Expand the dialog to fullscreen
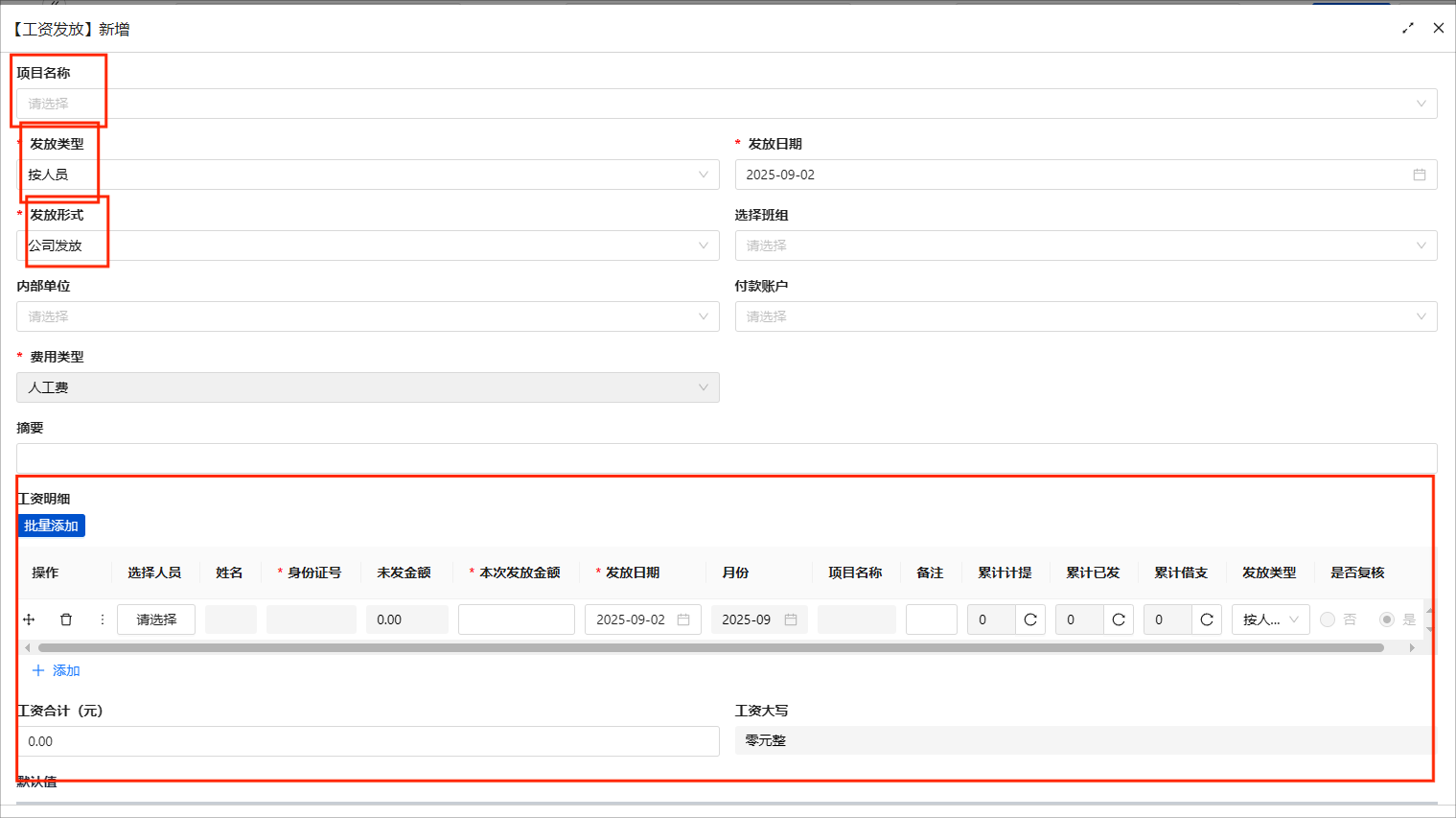1456x818 pixels. [x=1408, y=28]
